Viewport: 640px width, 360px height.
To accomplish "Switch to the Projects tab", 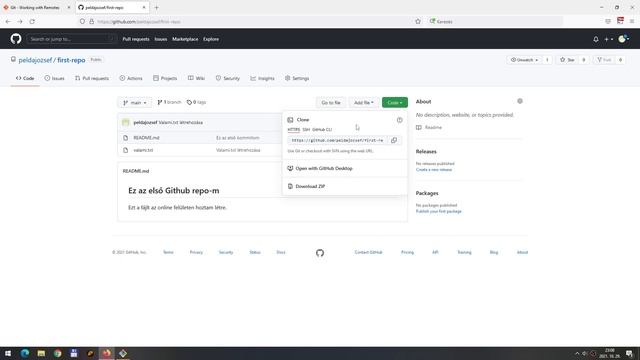I will tap(165, 78).
